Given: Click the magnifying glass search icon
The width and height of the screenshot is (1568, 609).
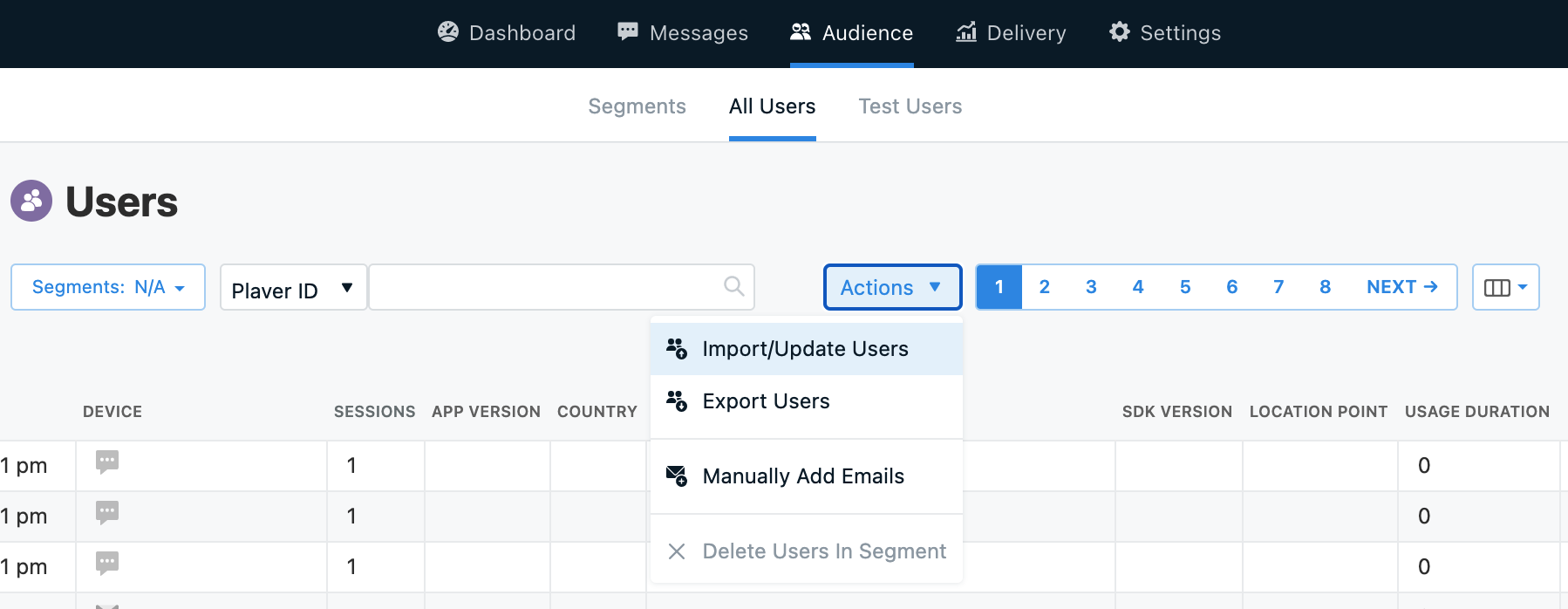Looking at the screenshot, I should [734, 286].
